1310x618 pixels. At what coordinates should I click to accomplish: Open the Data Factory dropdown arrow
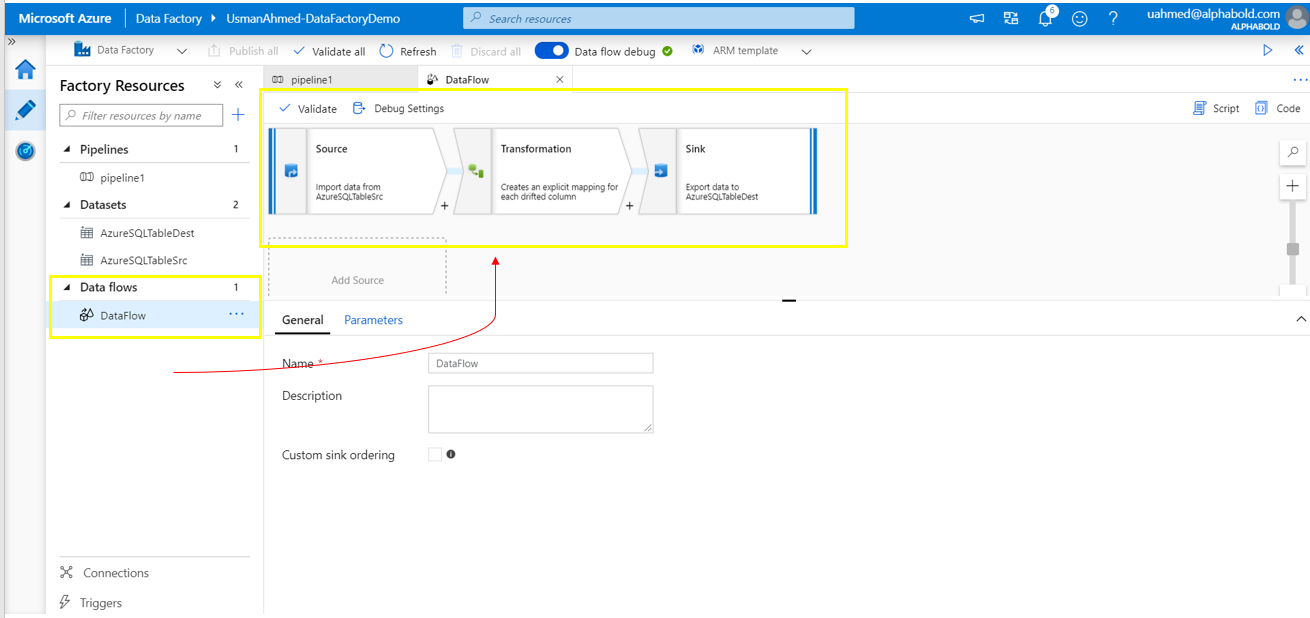[x=181, y=51]
